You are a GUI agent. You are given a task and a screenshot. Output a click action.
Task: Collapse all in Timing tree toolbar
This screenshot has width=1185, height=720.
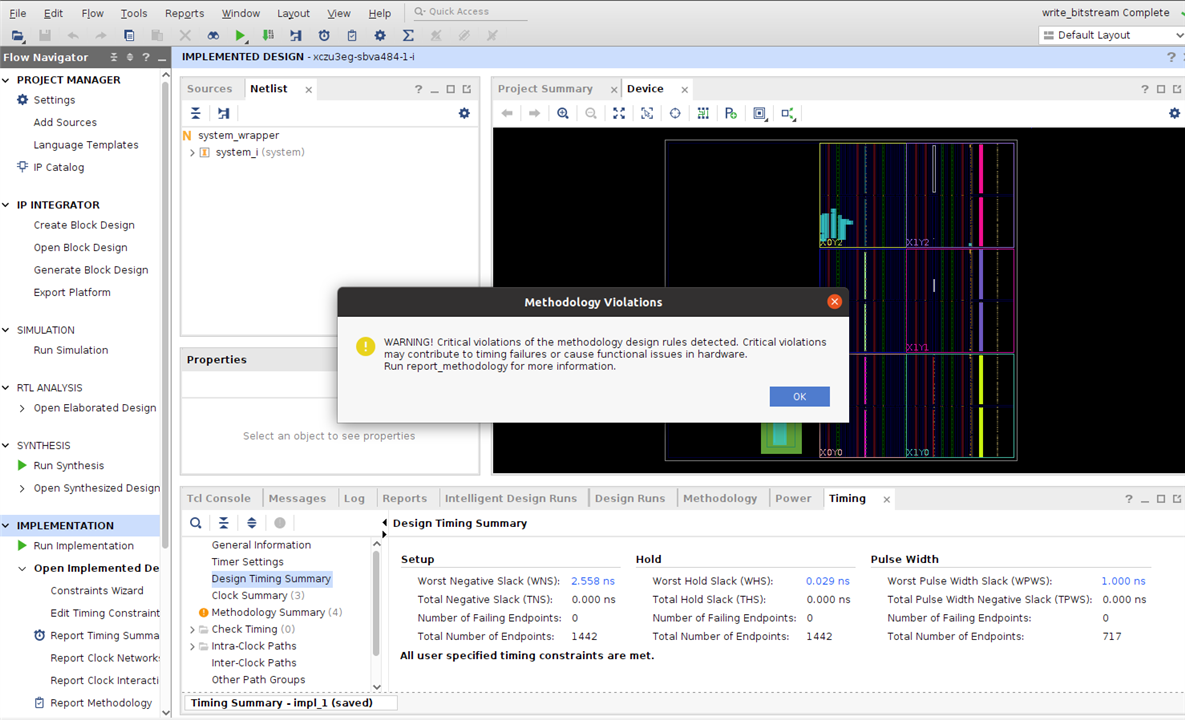[x=224, y=523]
